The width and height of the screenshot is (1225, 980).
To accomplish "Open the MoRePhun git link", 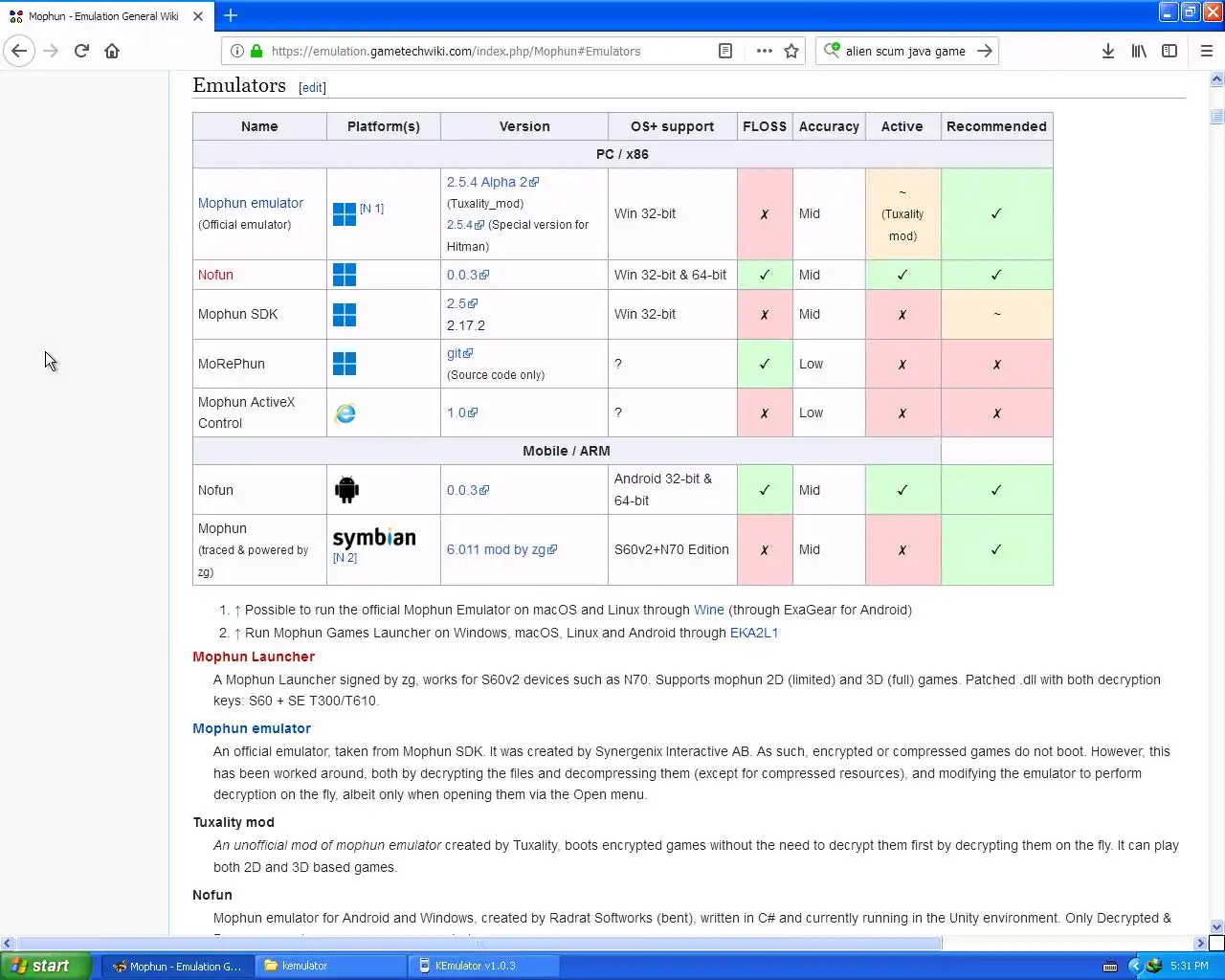I will (459, 353).
